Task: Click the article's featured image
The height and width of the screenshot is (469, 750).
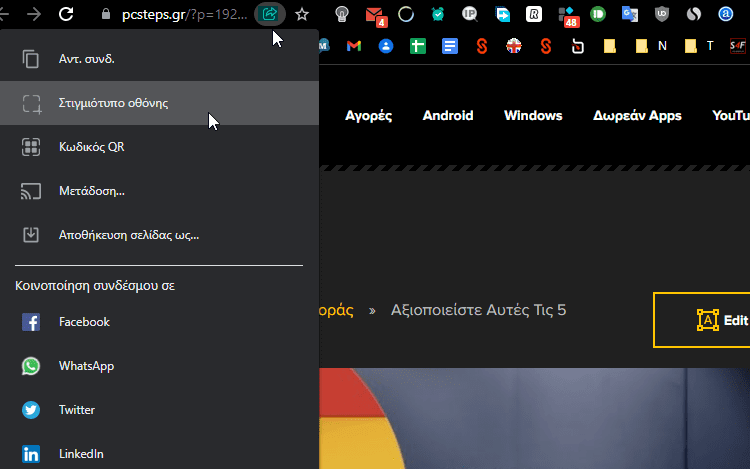Action: point(534,418)
